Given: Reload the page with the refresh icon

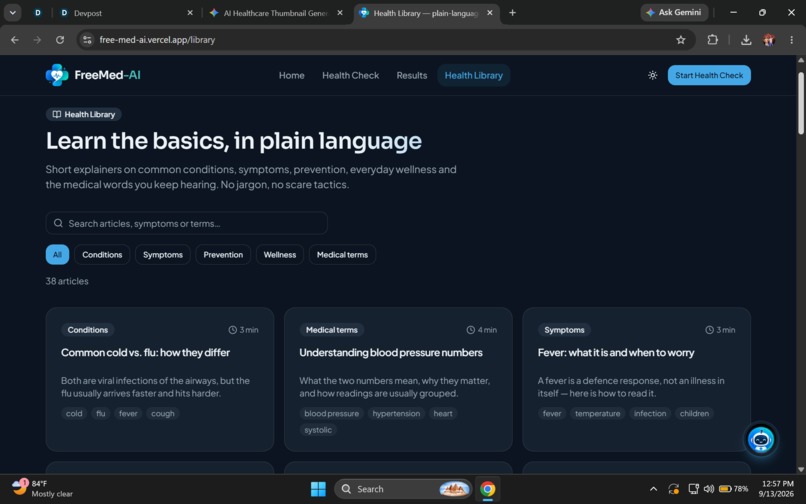Looking at the screenshot, I should (x=60, y=40).
